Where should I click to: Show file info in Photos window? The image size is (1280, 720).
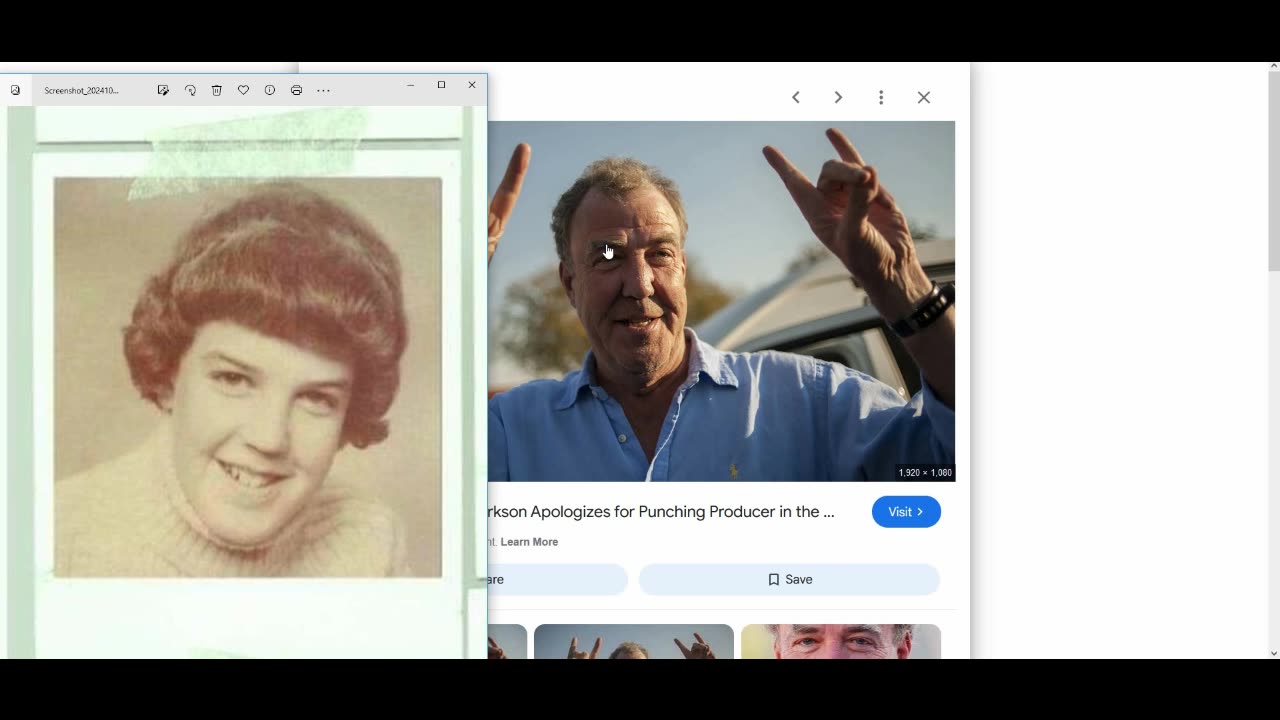pos(269,90)
